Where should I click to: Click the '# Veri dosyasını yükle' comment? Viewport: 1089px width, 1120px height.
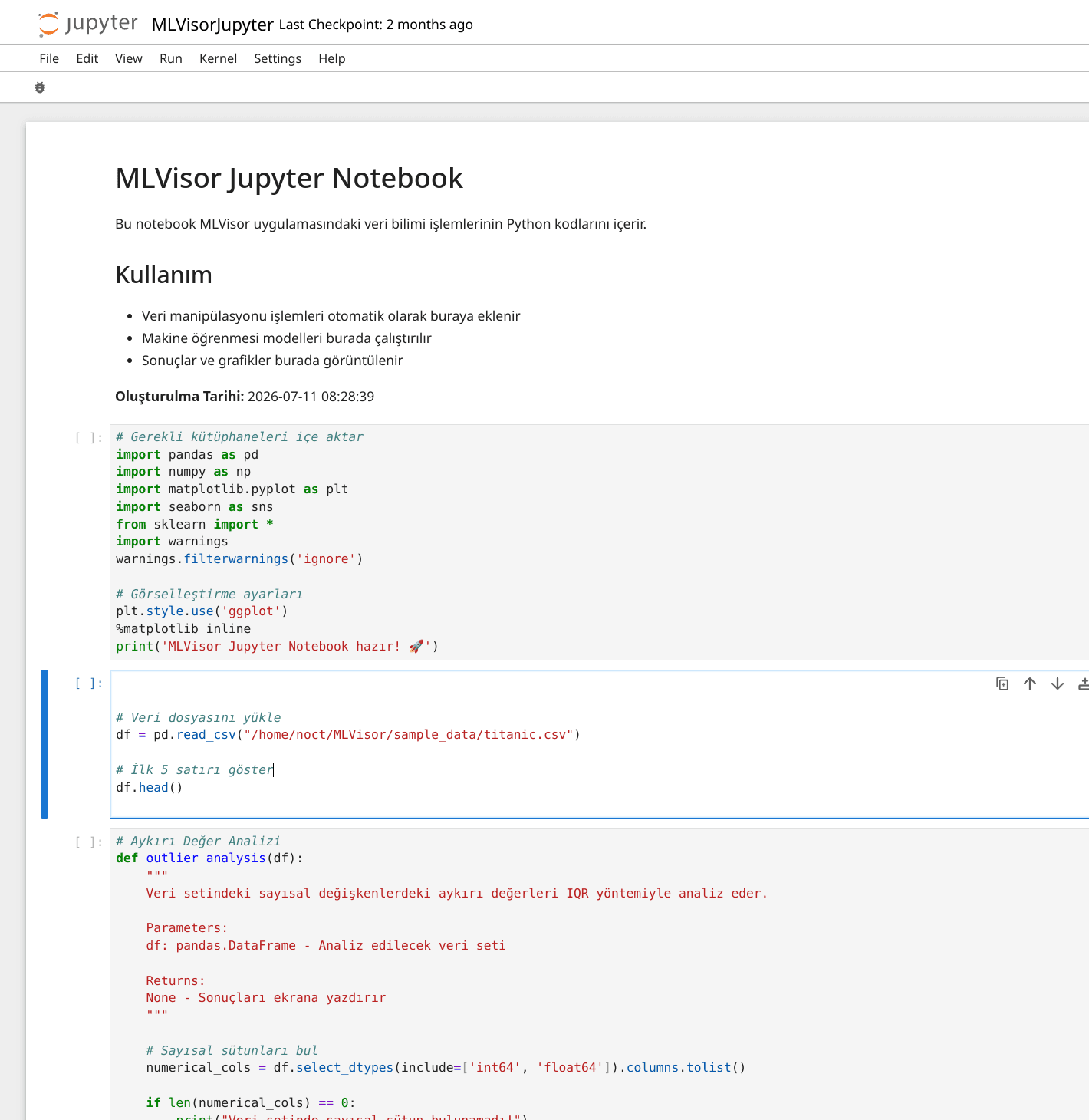click(199, 718)
